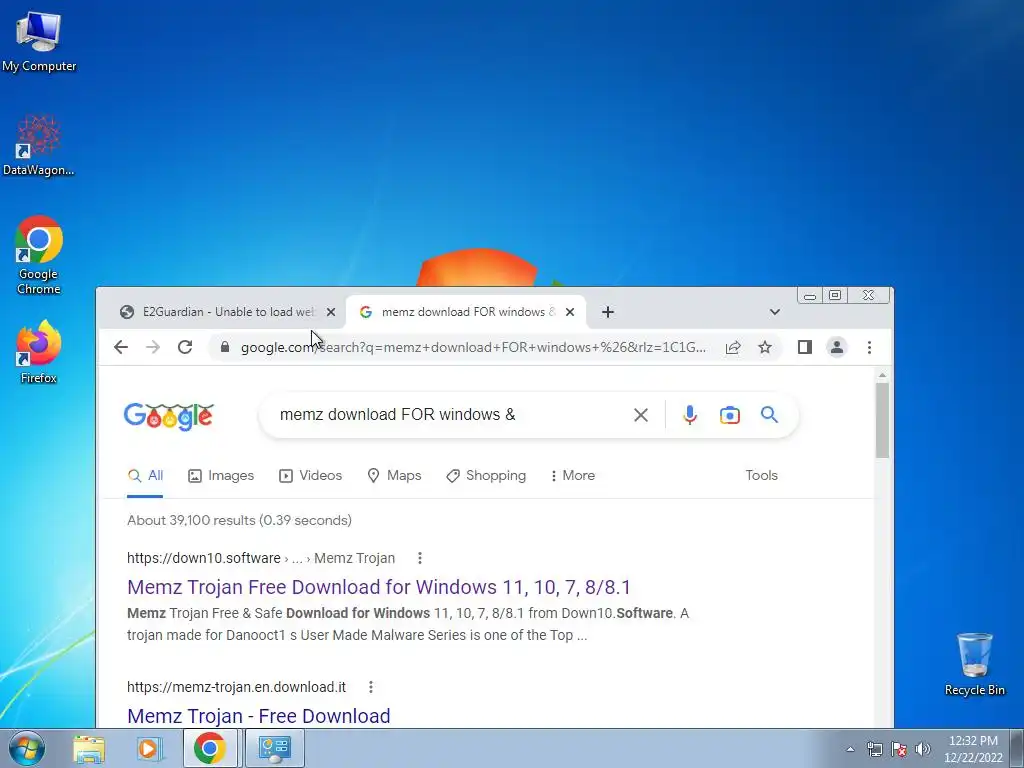The height and width of the screenshot is (768, 1024).
Task: Click the Google search input field
Action: click(451, 415)
